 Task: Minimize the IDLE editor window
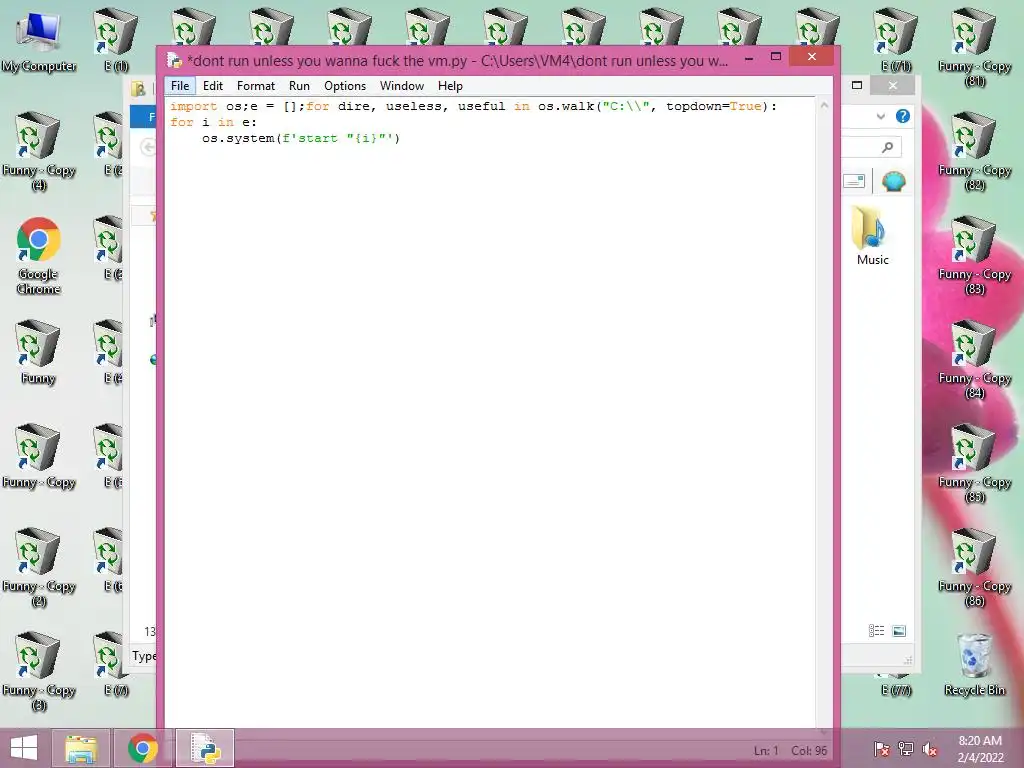[x=749, y=58]
